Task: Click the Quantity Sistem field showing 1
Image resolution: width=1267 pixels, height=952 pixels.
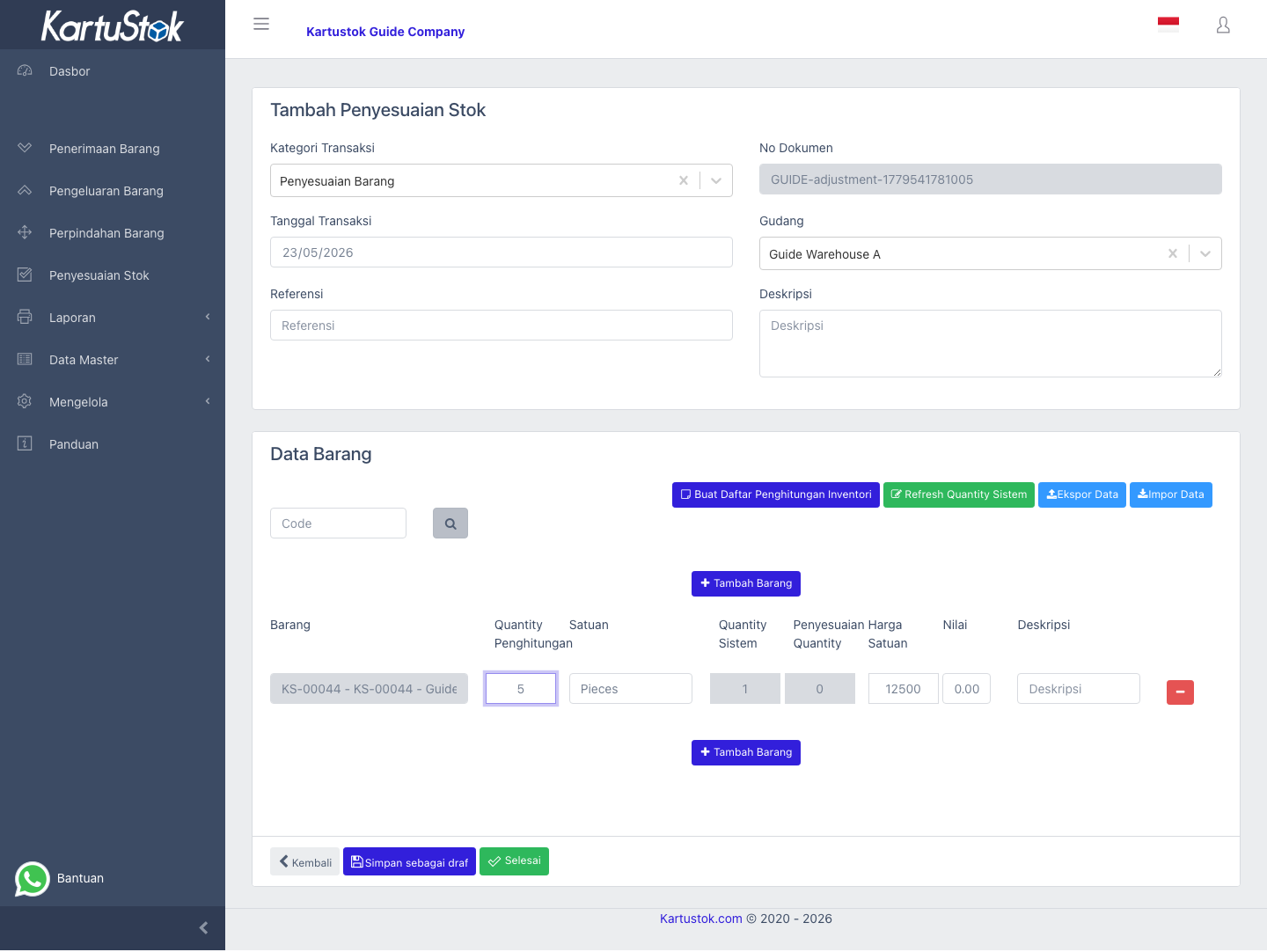Action: tap(745, 689)
